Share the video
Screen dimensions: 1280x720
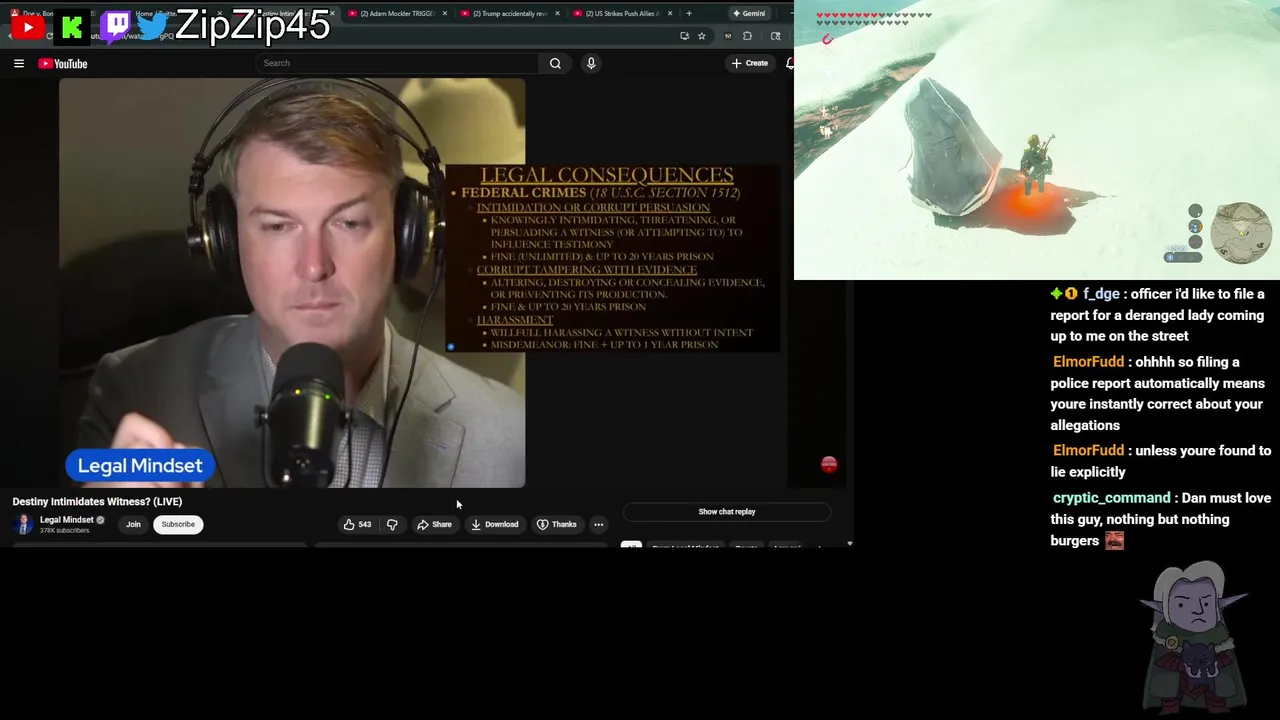click(434, 524)
